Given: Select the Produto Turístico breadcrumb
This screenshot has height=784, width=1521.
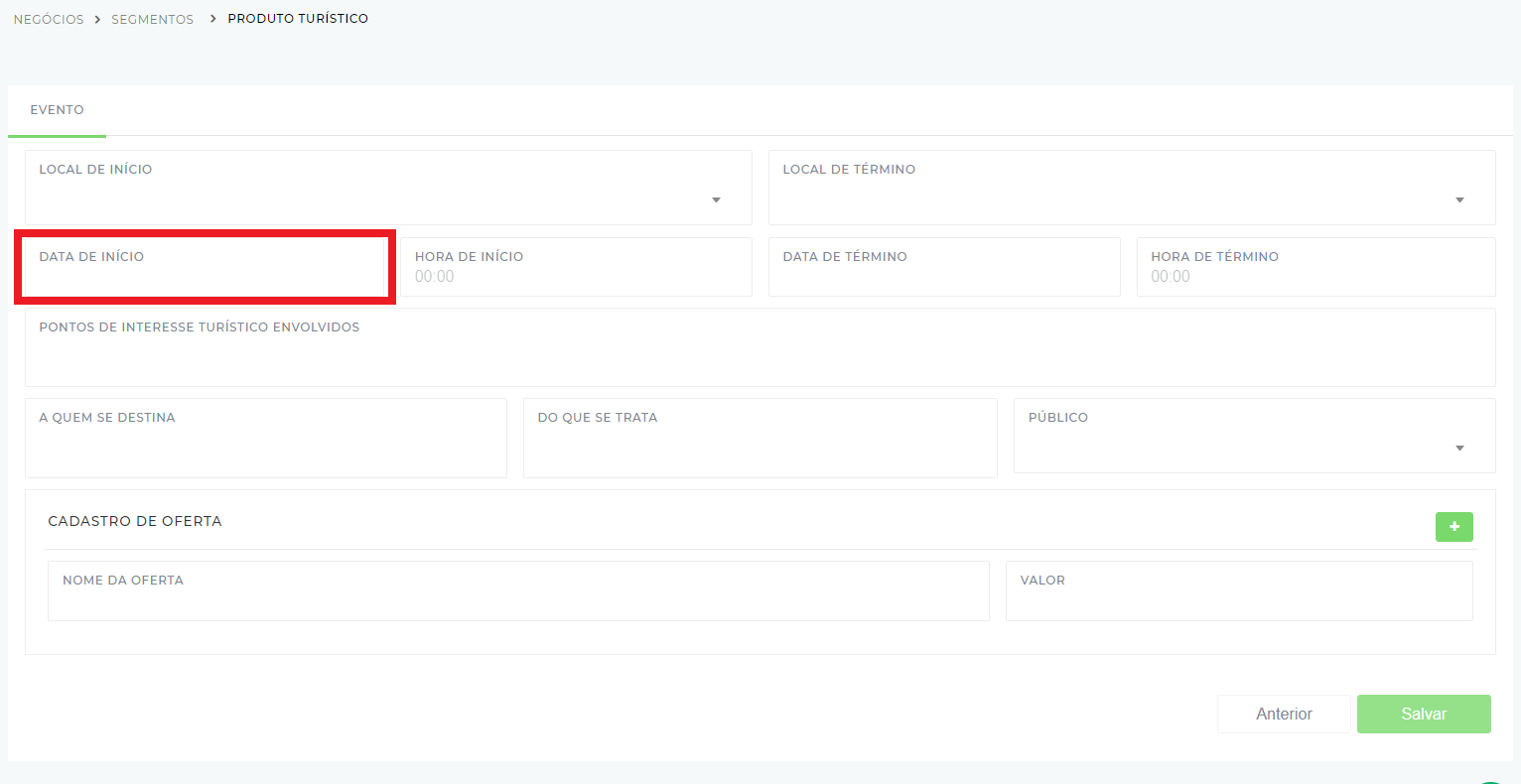Looking at the screenshot, I should click(x=298, y=19).
